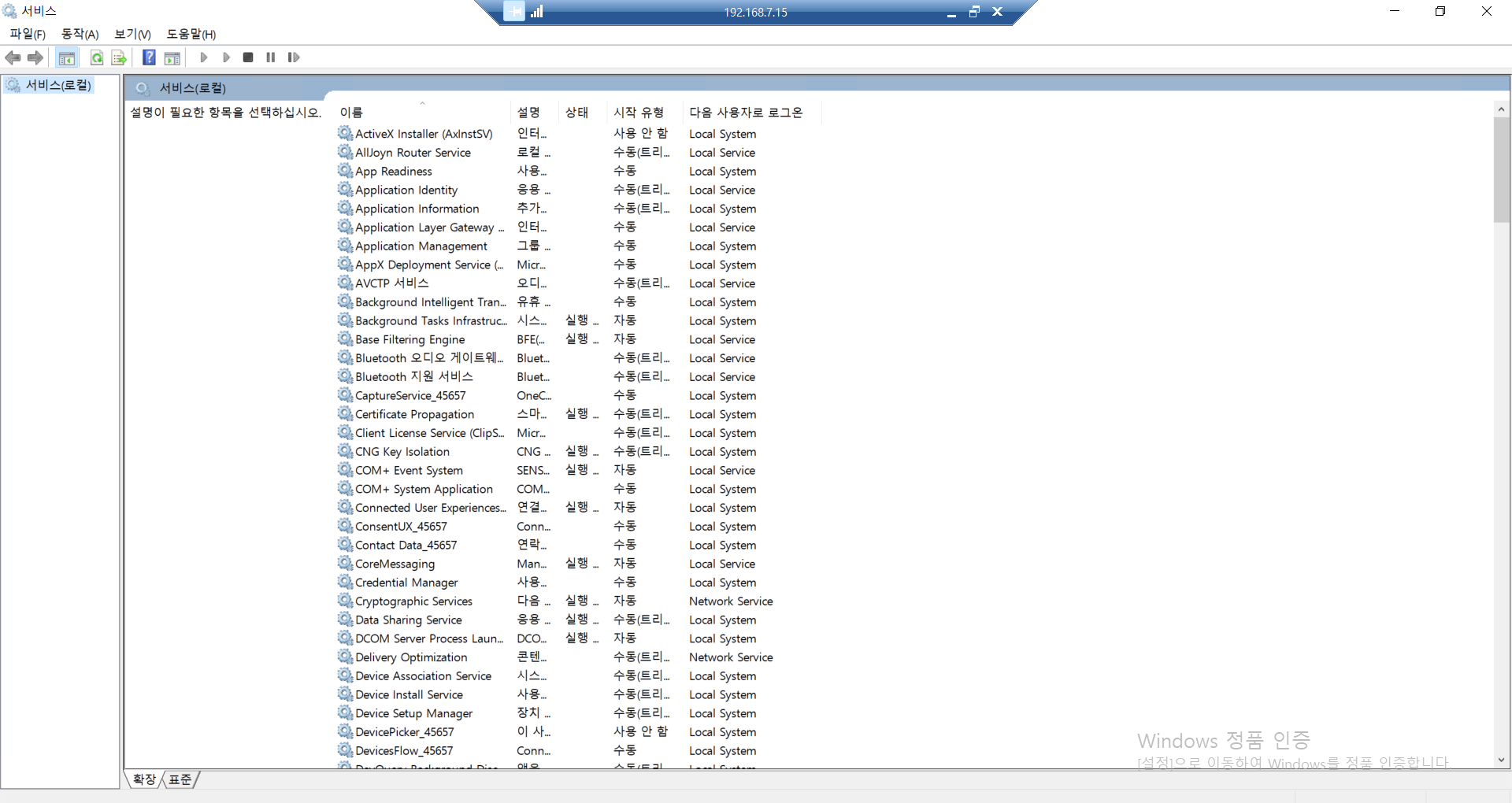Select Background Intelligent Transfer service icon
1512x803 pixels.
tap(345, 302)
